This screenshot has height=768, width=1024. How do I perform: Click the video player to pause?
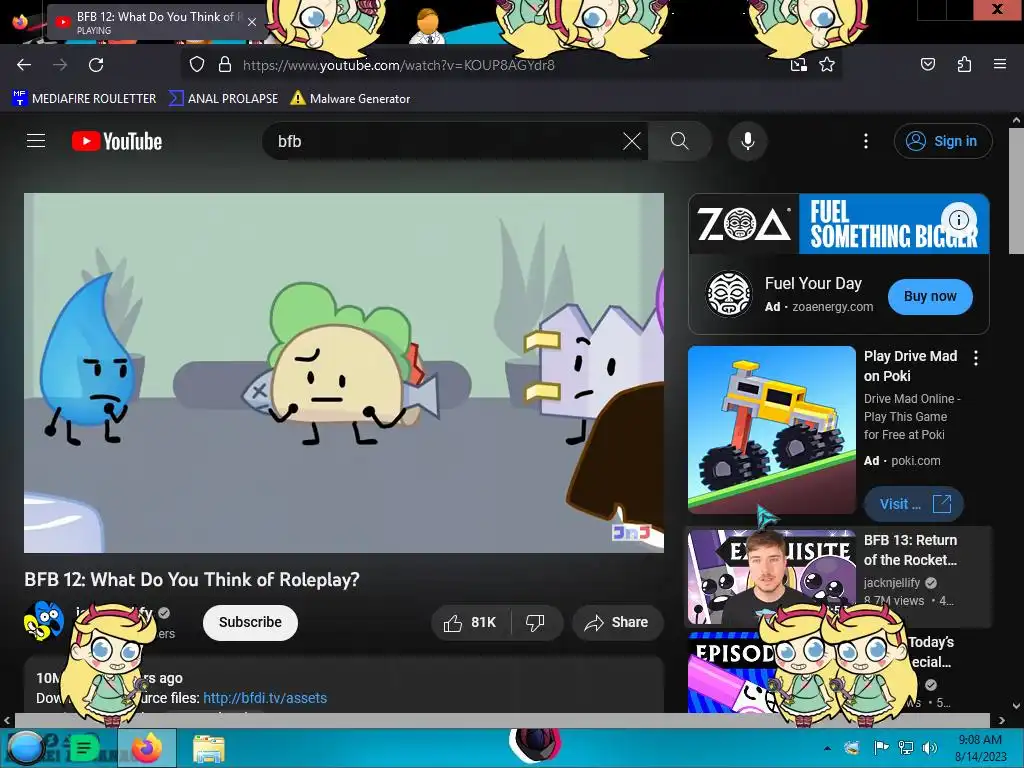[344, 372]
